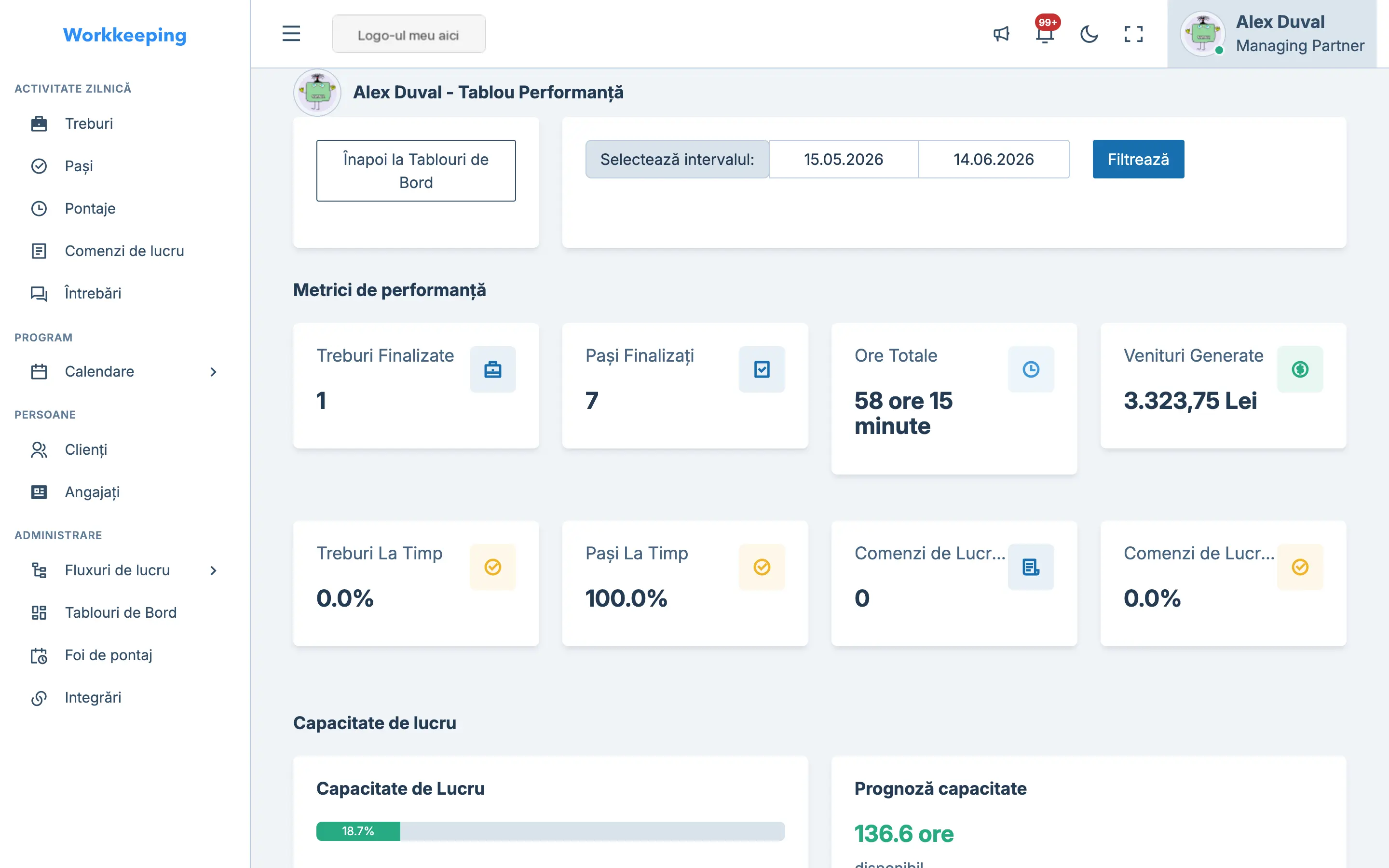1389x868 pixels.
Task: Click the briefcase icon on Treburi Finalizate
Action: pyautogui.click(x=492, y=369)
